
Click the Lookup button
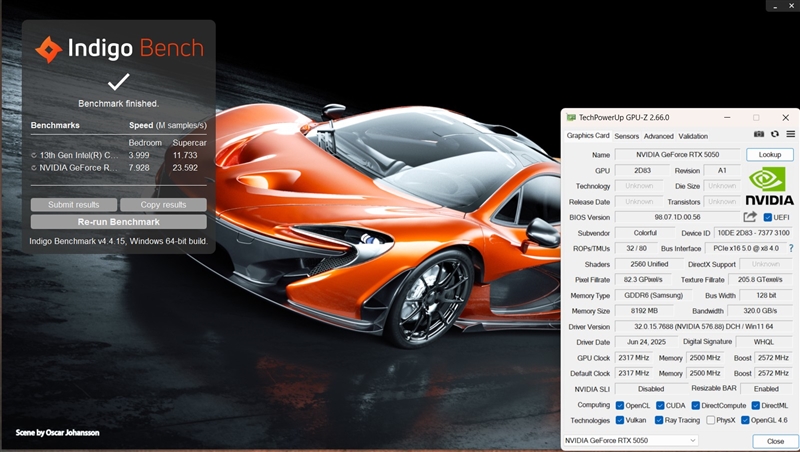(x=769, y=155)
